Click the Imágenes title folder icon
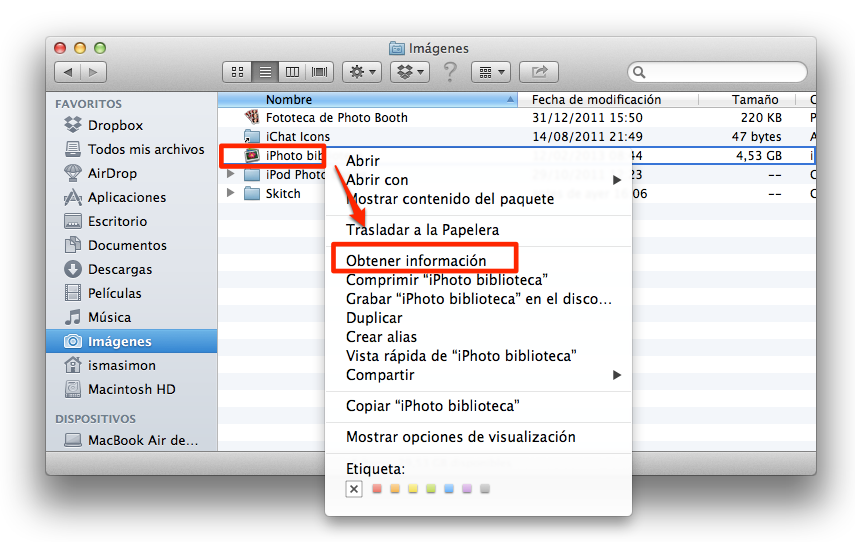855x542 pixels. point(397,48)
